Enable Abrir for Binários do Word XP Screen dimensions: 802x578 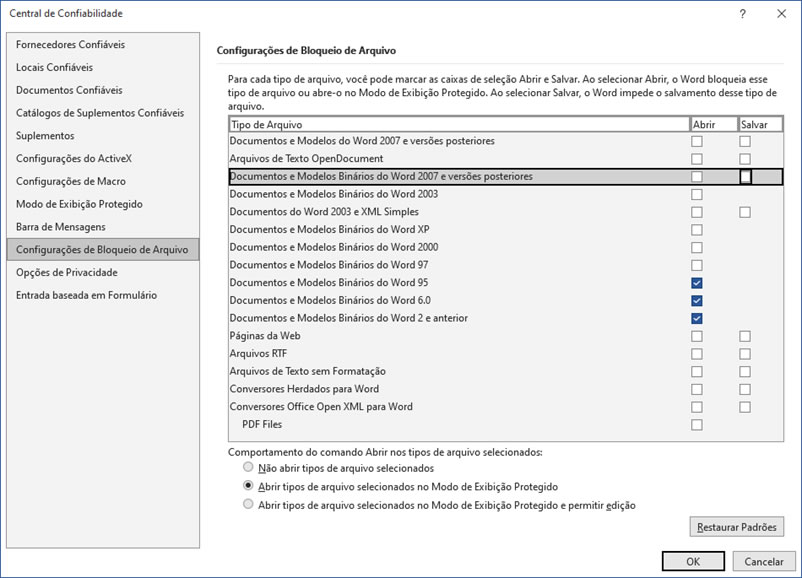697,230
